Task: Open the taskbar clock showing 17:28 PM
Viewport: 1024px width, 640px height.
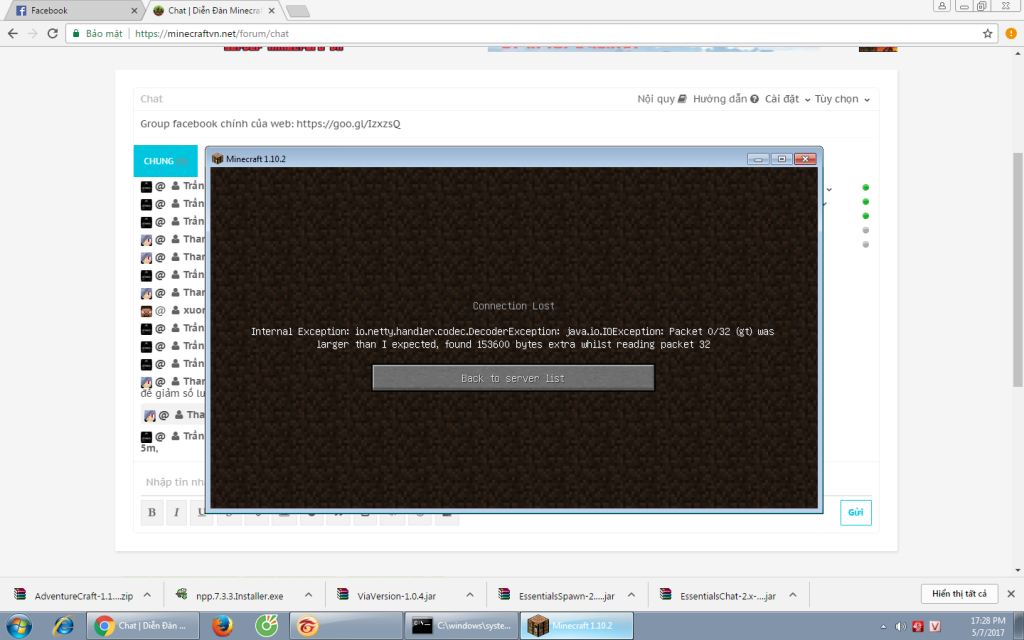Action: coord(987,626)
